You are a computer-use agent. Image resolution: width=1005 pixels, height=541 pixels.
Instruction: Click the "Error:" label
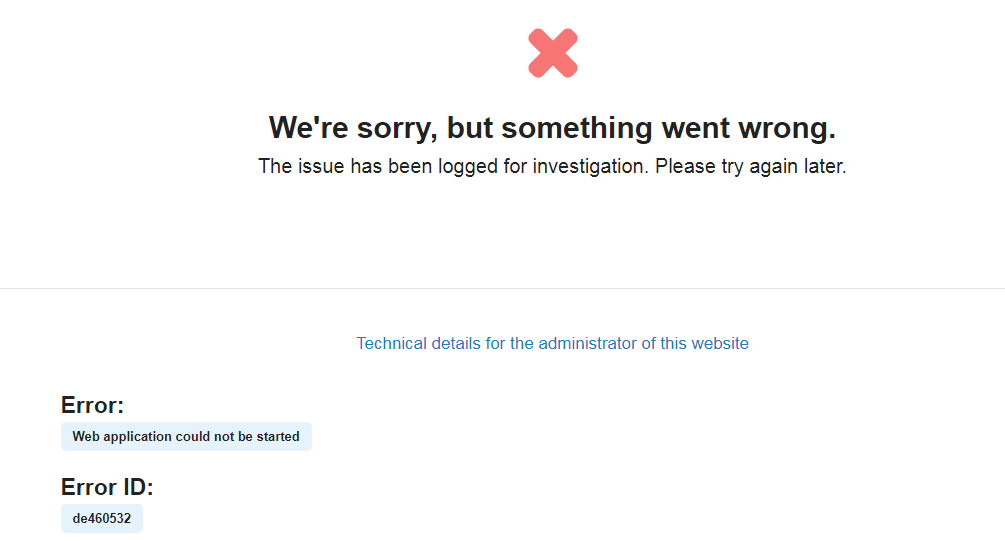(x=92, y=405)
